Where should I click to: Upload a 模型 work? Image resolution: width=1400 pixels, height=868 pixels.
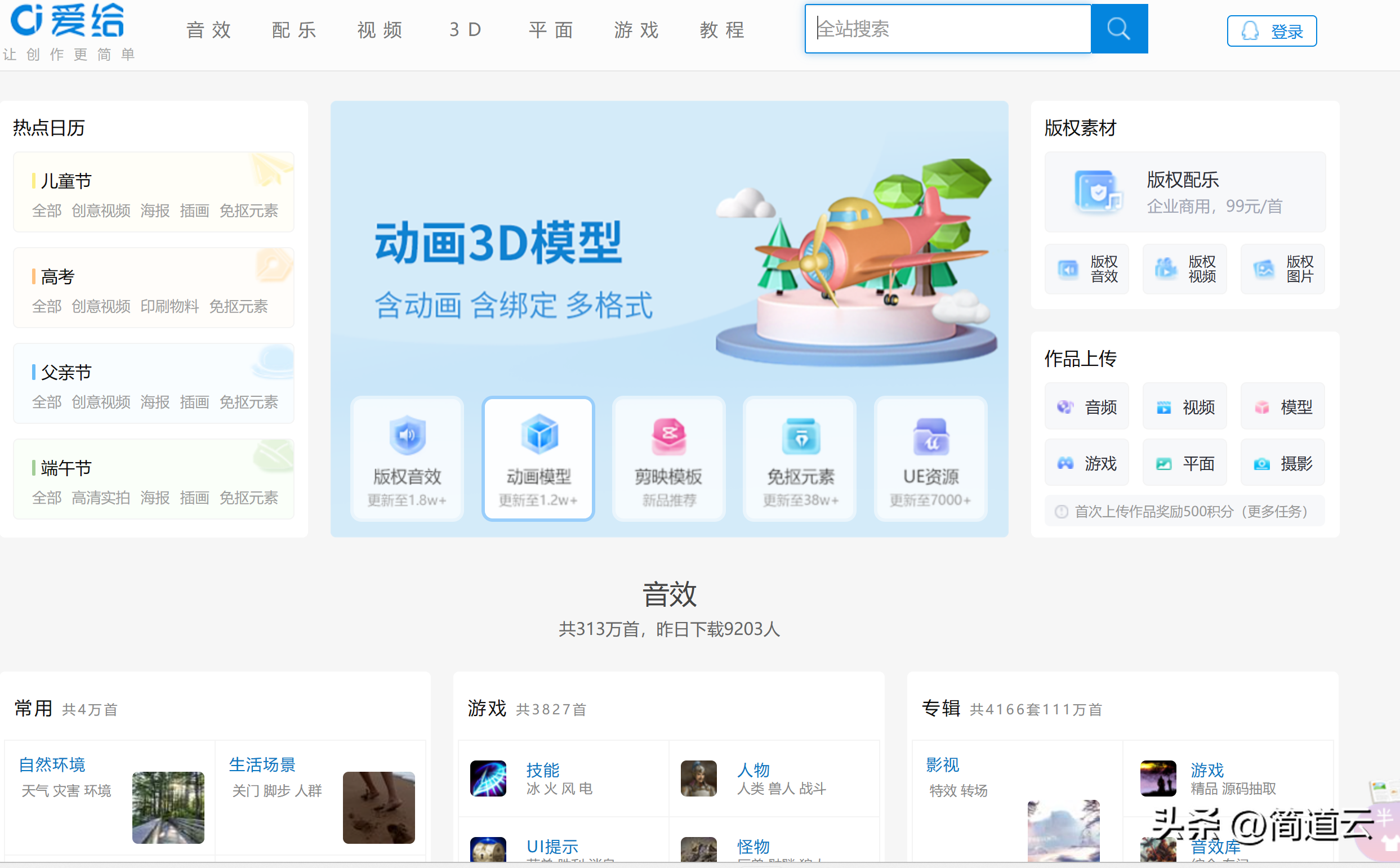point(1283,407)
